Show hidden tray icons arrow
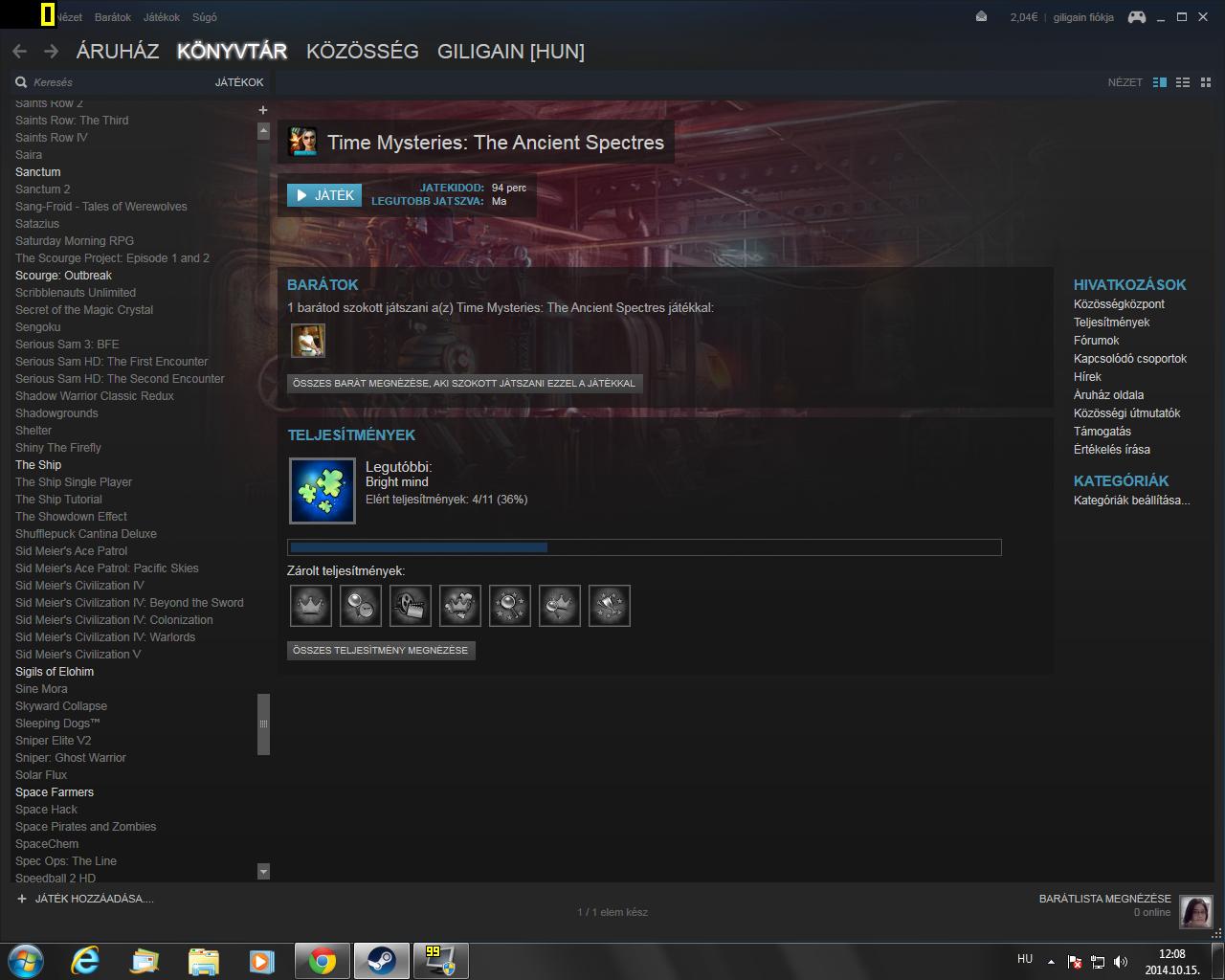 pos(1051,962)
